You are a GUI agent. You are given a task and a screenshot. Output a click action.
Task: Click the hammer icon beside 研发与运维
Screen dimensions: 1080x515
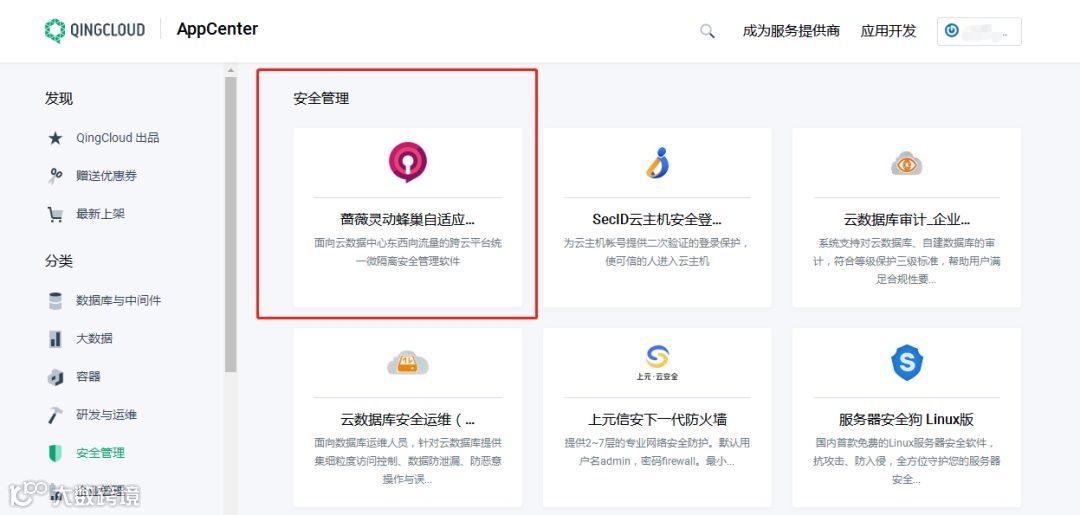tap(55, 415)
